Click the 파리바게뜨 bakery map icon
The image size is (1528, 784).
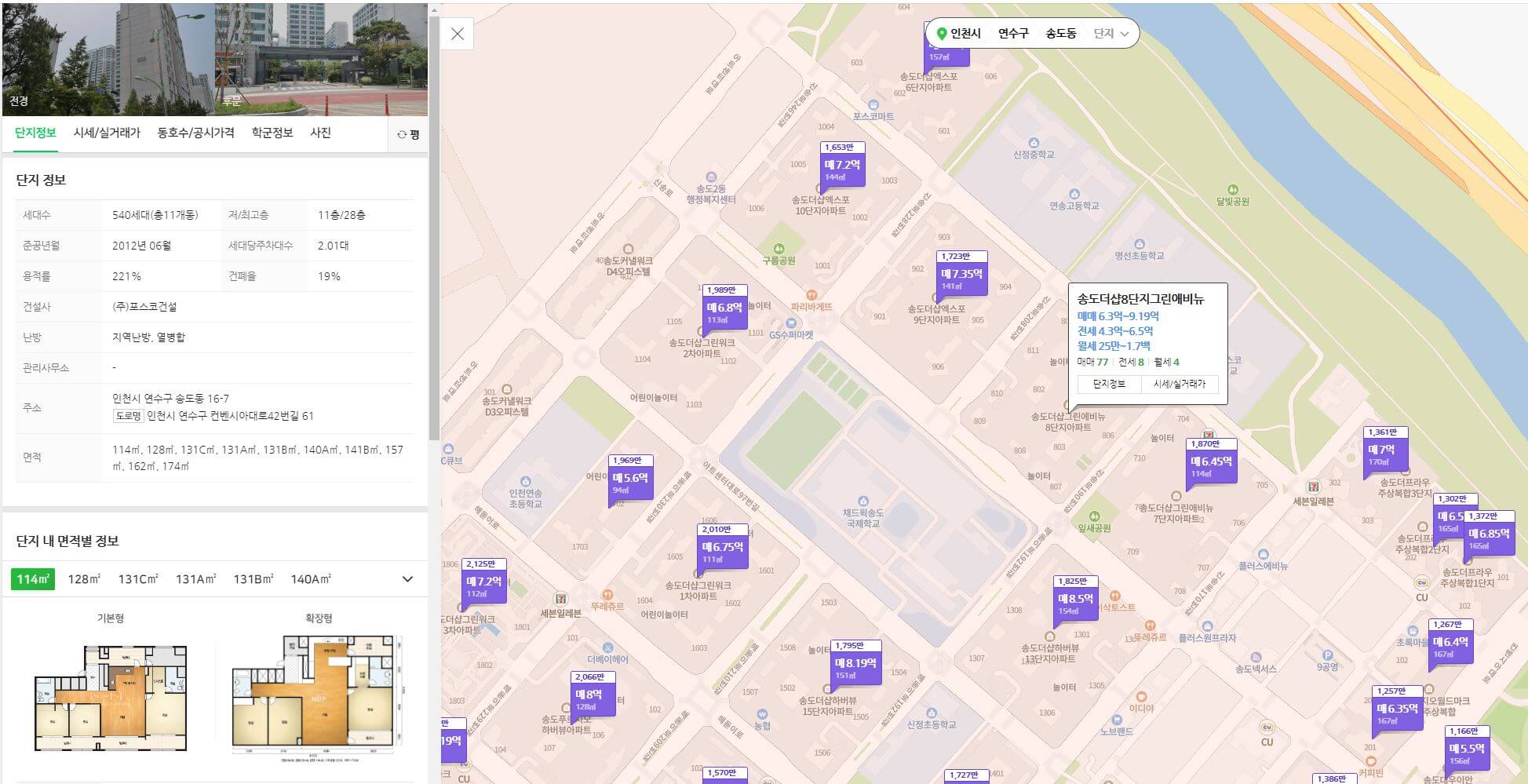811,296
